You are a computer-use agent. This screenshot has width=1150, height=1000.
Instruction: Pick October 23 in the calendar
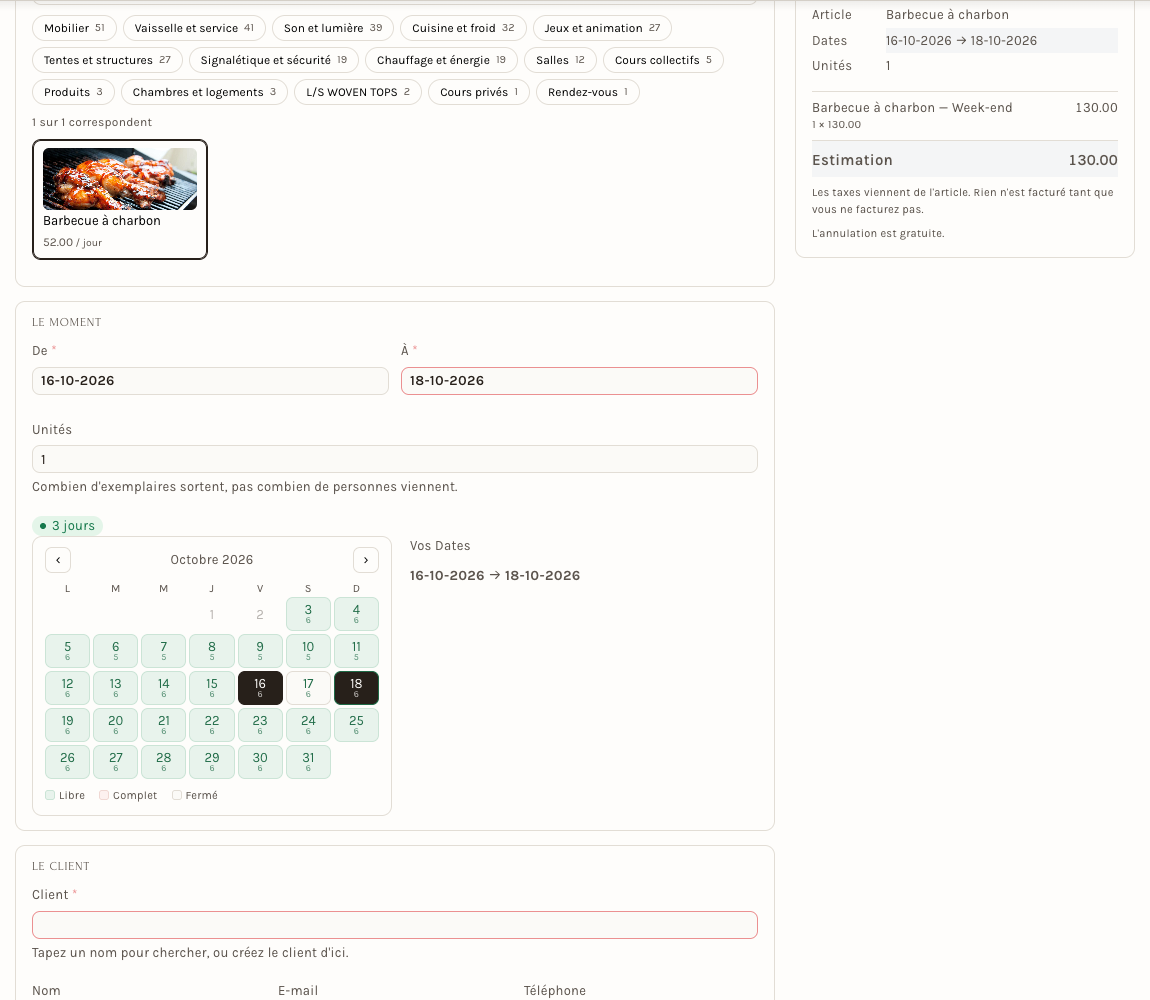(260, 725)
